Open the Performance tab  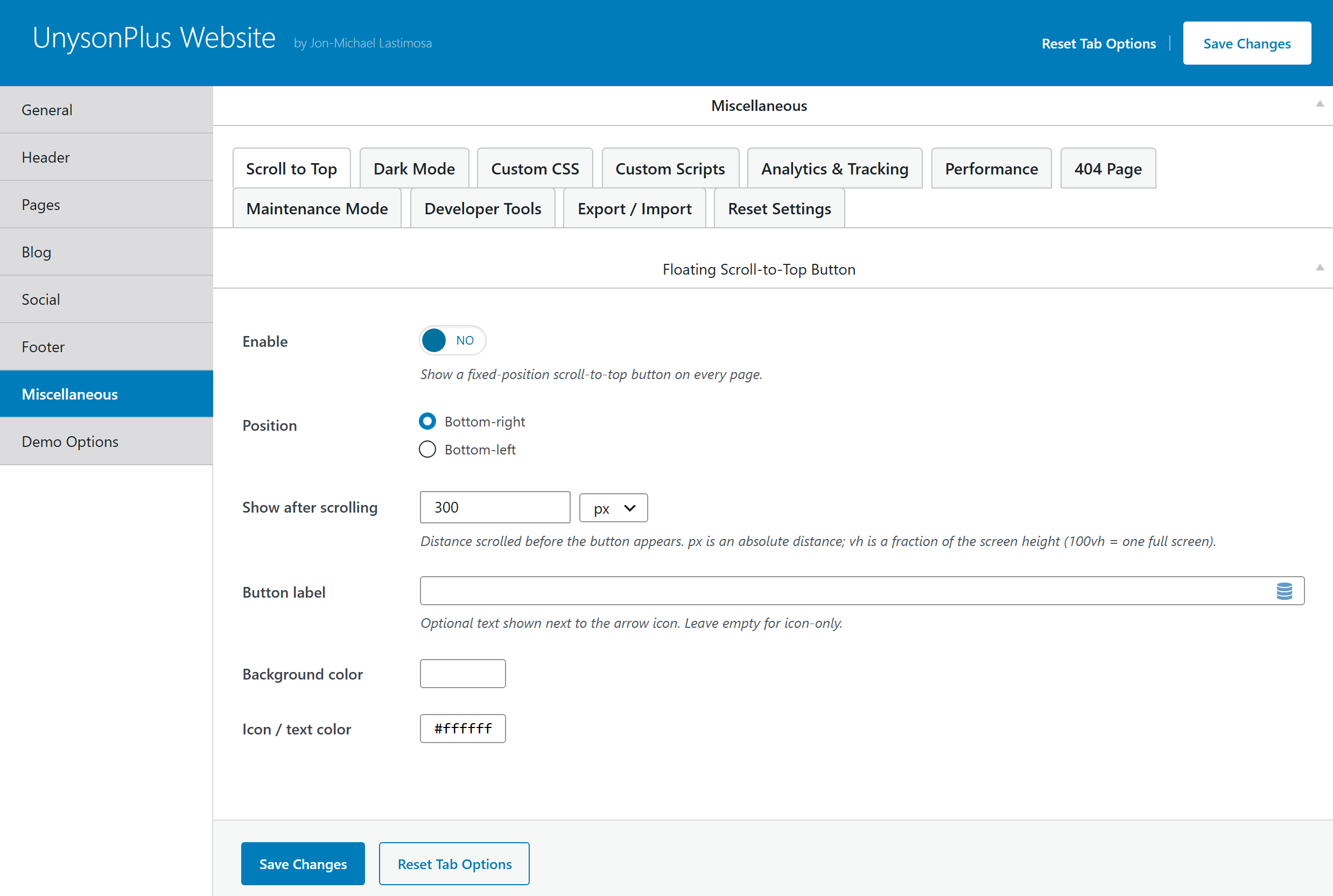991,169
